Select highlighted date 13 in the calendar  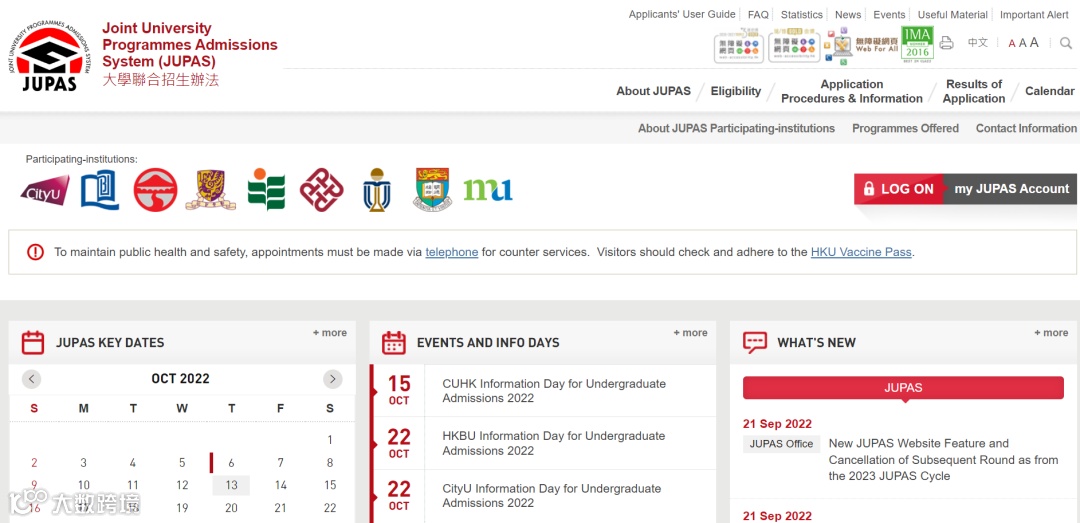click(231, 485)
